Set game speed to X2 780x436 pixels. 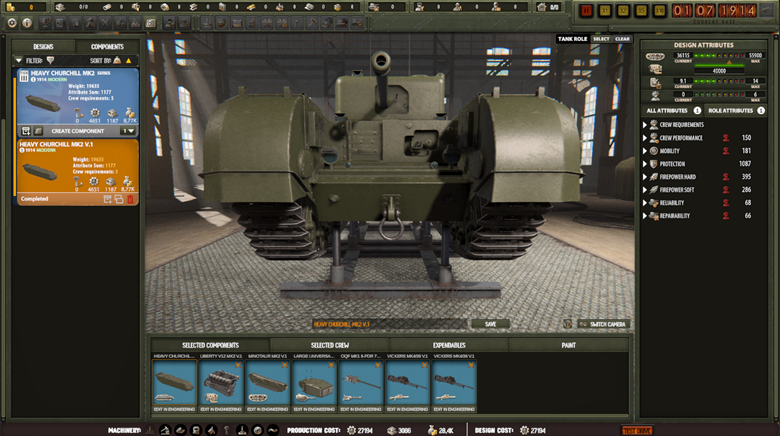point(623,10)
